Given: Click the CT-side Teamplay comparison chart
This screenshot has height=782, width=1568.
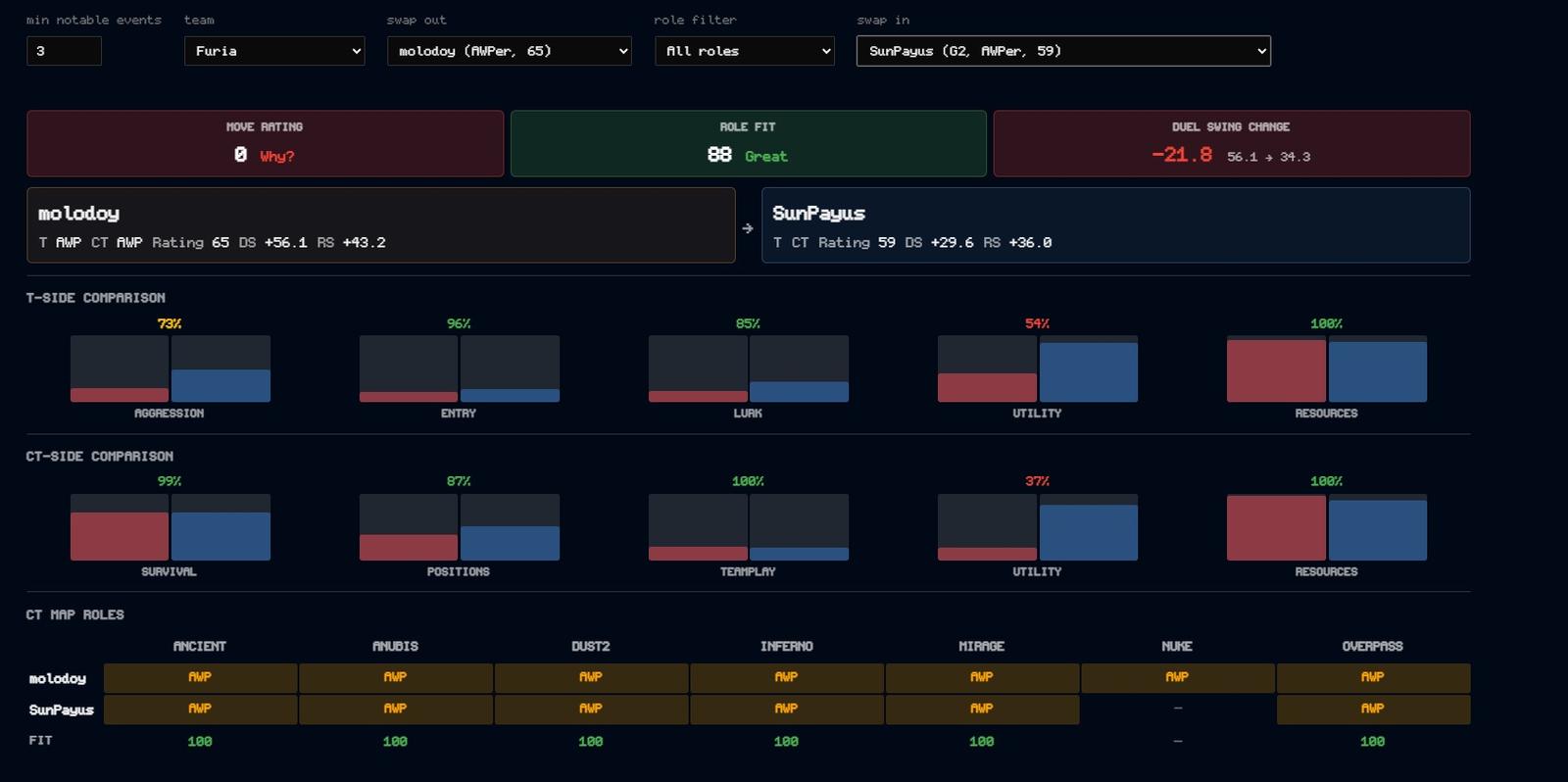Looking at the screenshot, I should coord(748,527).
